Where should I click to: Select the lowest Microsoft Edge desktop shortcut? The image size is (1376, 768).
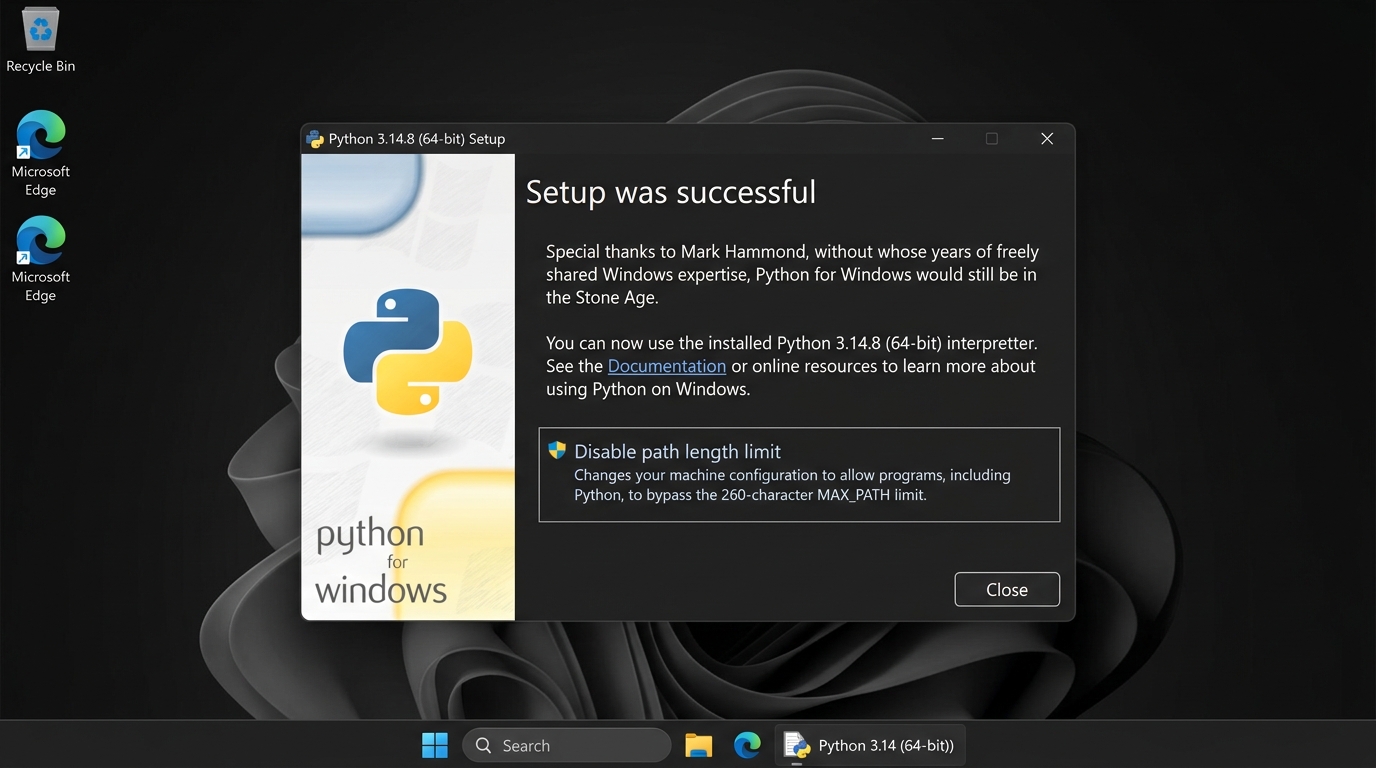coord(40,259)
